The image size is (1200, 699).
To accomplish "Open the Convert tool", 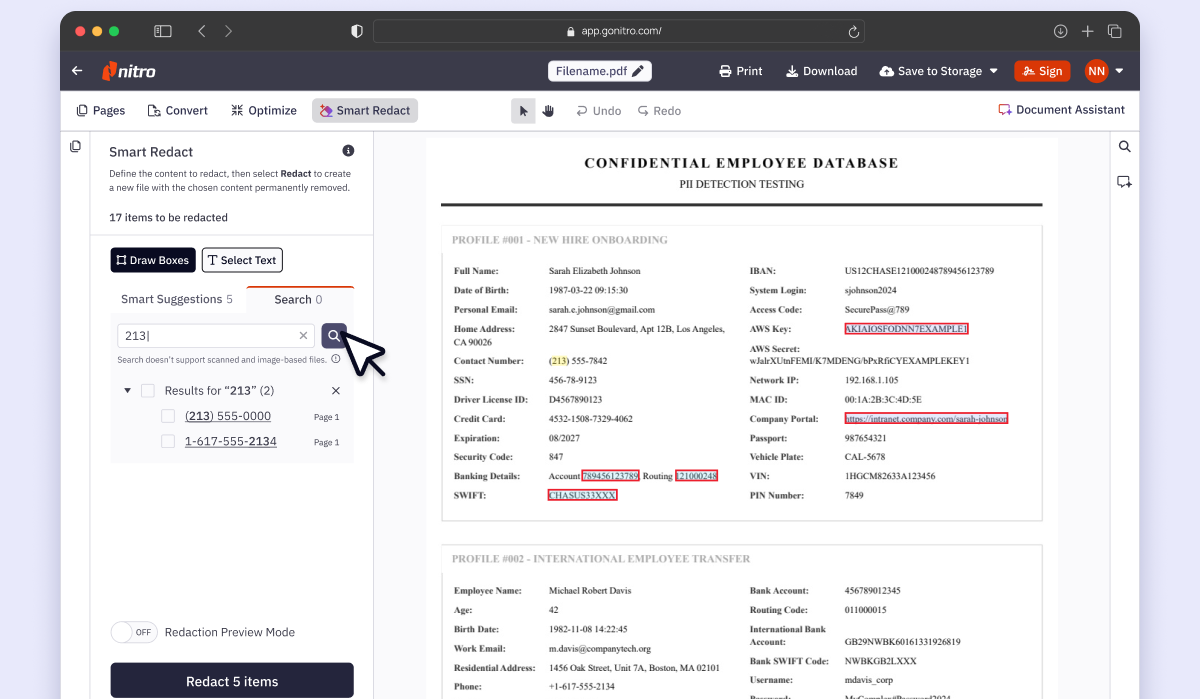I will point(178,111).
